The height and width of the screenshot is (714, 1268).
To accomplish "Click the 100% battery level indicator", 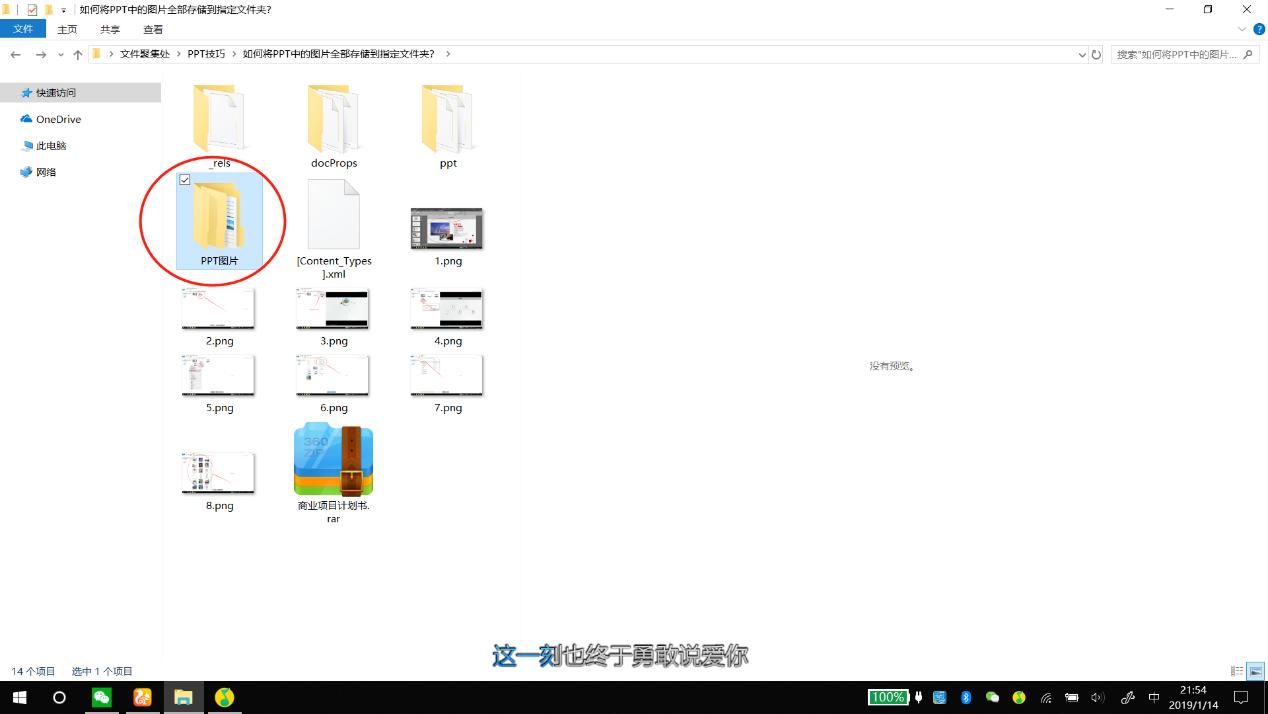I will 888,697.
